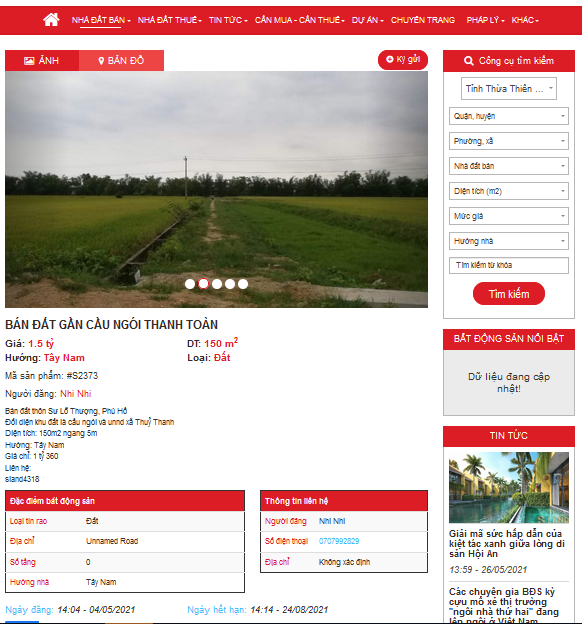The height and width of the screenshot is (624, 582).
Task: Click the poster name Nhi Nhi link
Action: pyautogui.click(x=76, y=394)
